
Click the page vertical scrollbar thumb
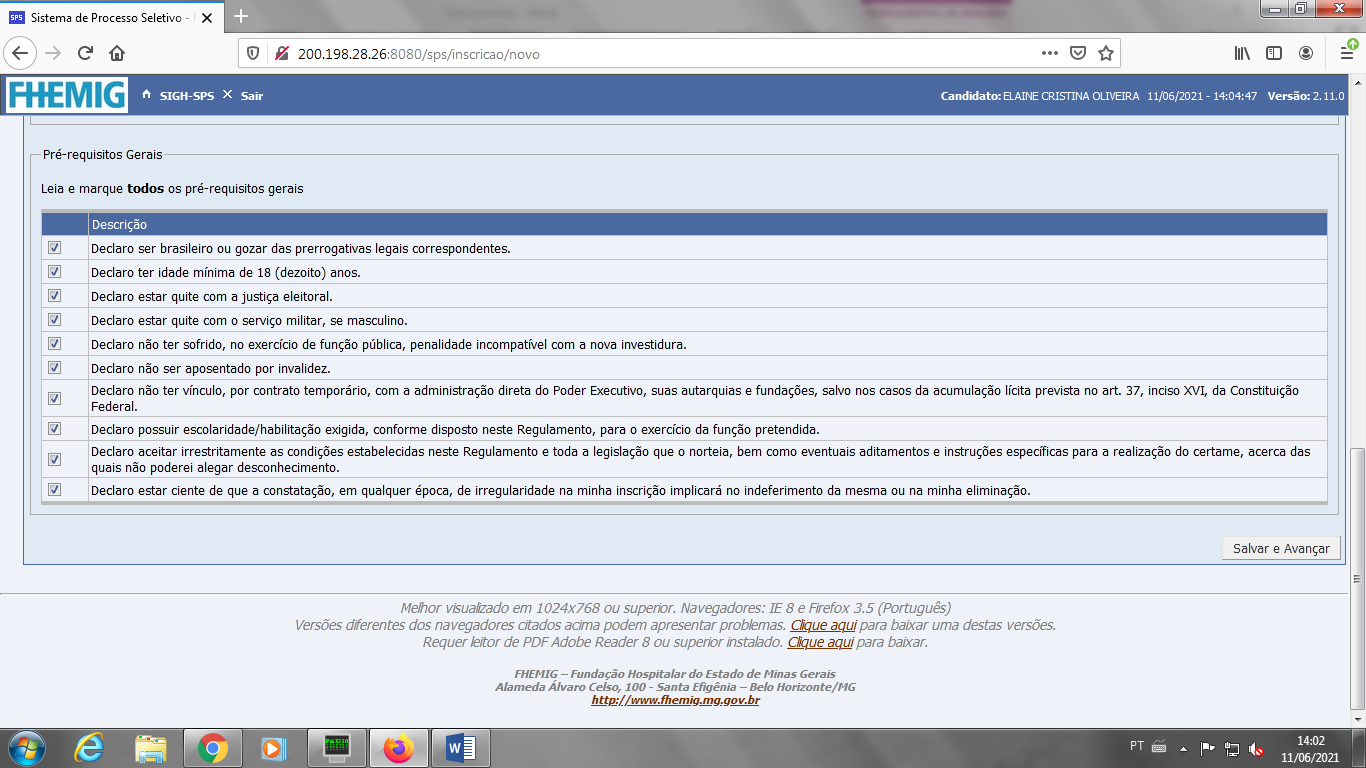[x=1356, y=510]
